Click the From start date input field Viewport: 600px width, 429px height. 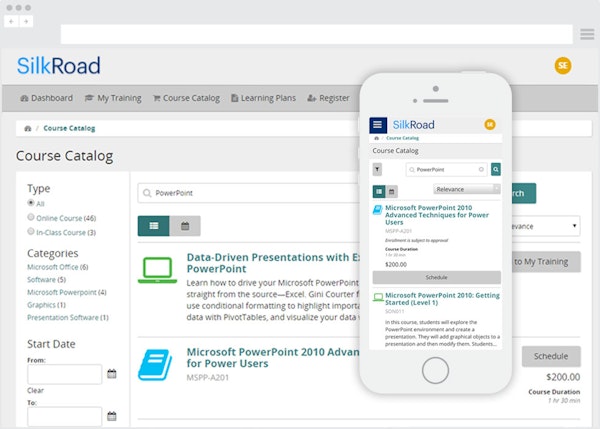(65, 374)
